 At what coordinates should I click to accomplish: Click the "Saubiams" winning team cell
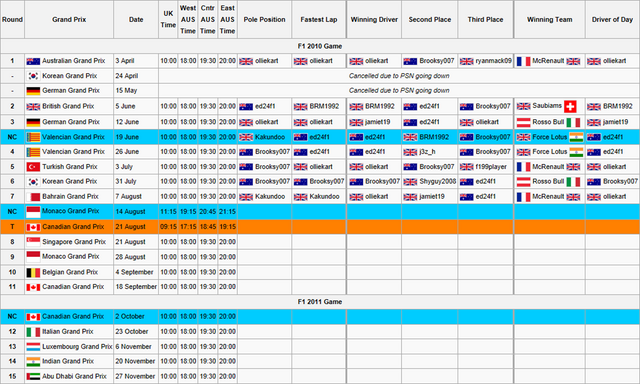tap(549, 107)
